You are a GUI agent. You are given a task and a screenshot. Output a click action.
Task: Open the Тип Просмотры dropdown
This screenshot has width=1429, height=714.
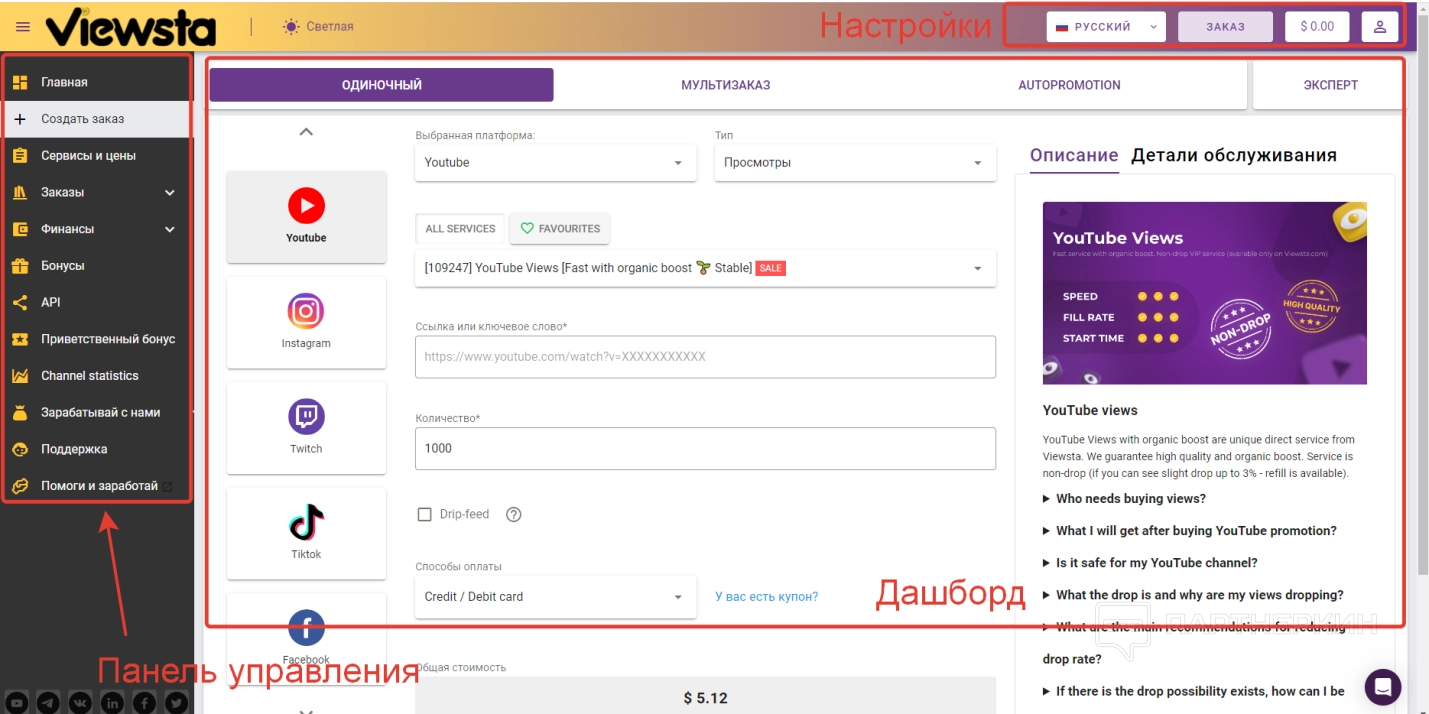coord(855,163)
